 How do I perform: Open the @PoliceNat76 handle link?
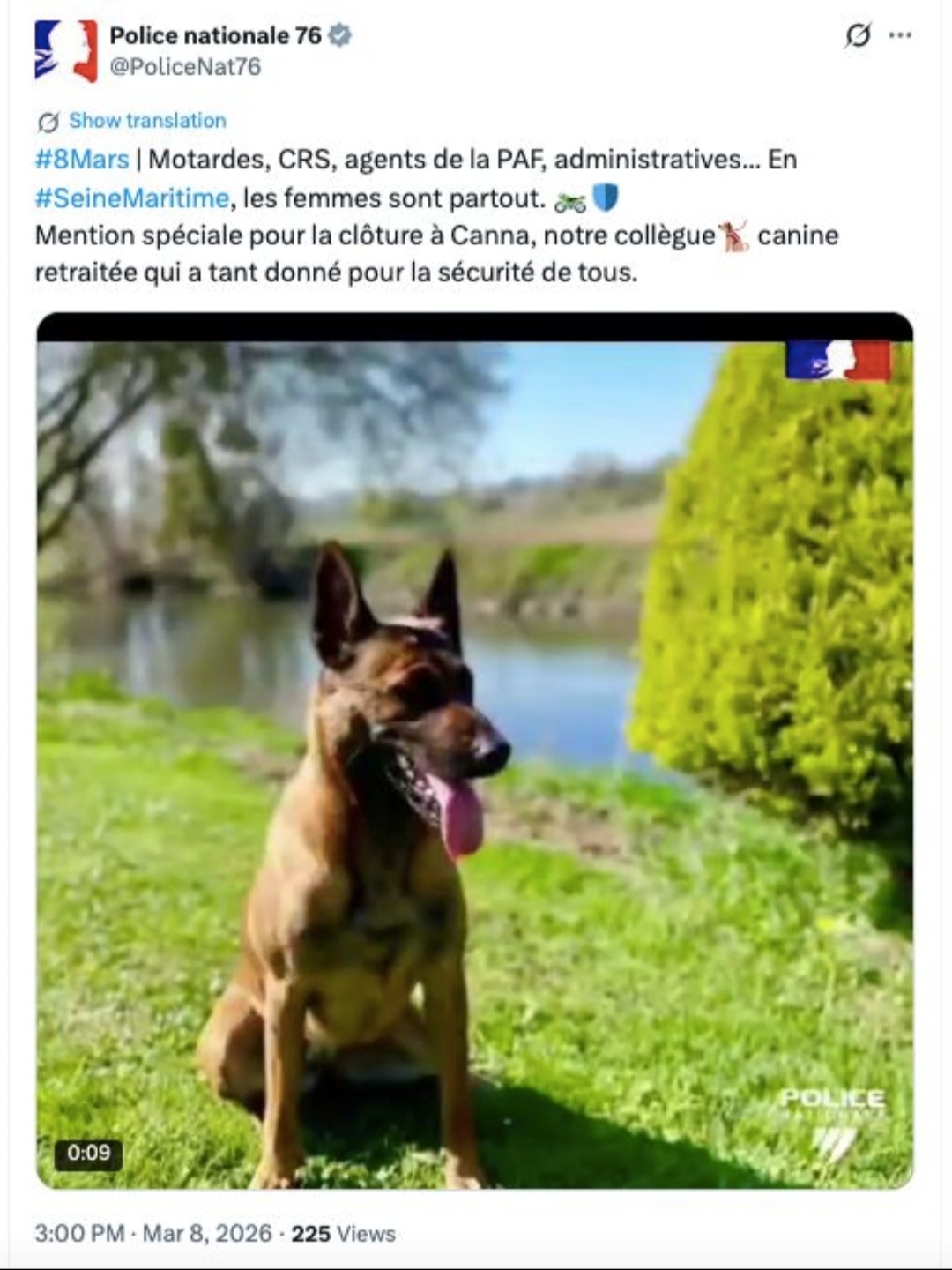(185, 67)
